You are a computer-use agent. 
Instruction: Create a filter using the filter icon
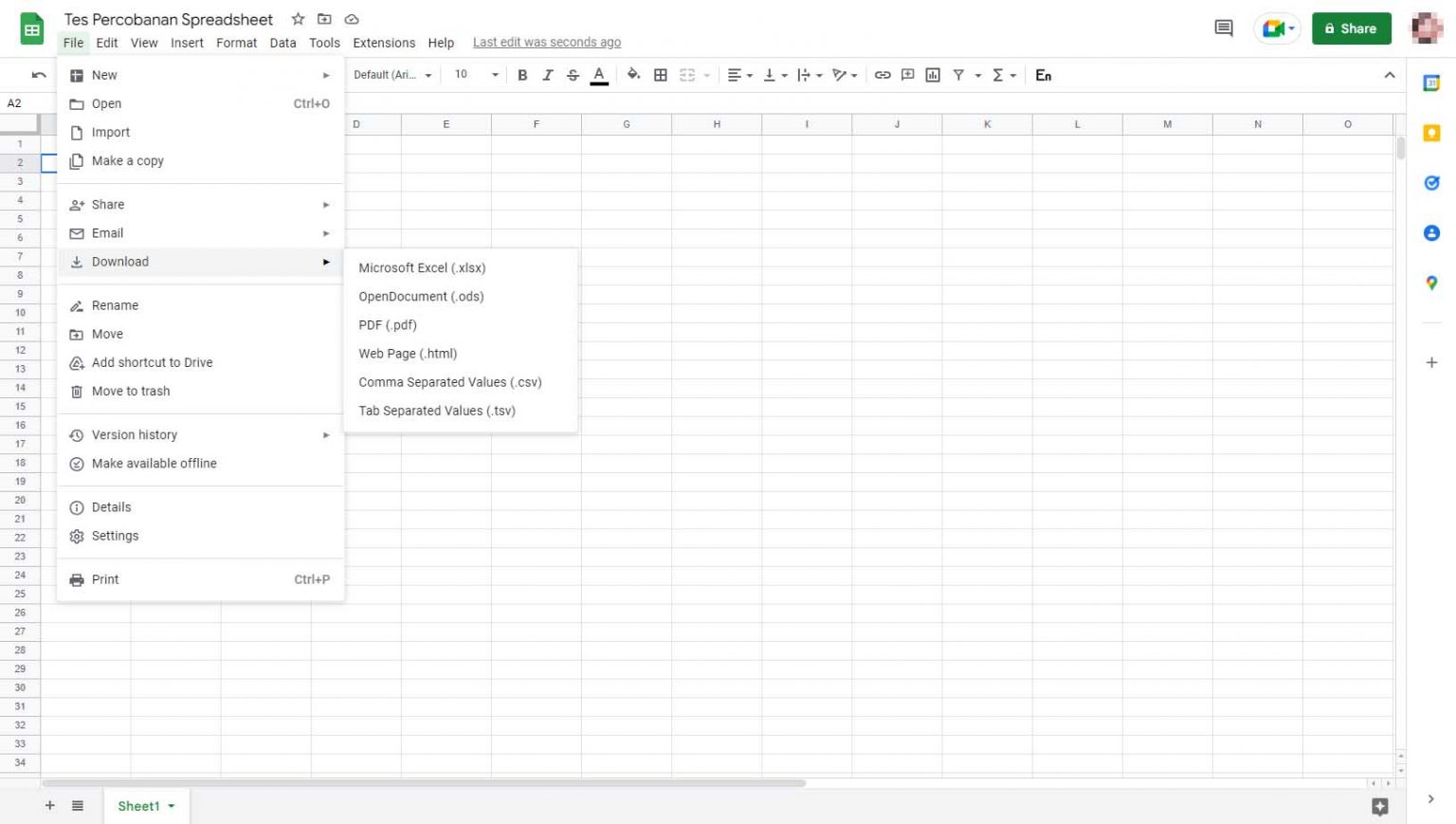click(x=959, y=74)
